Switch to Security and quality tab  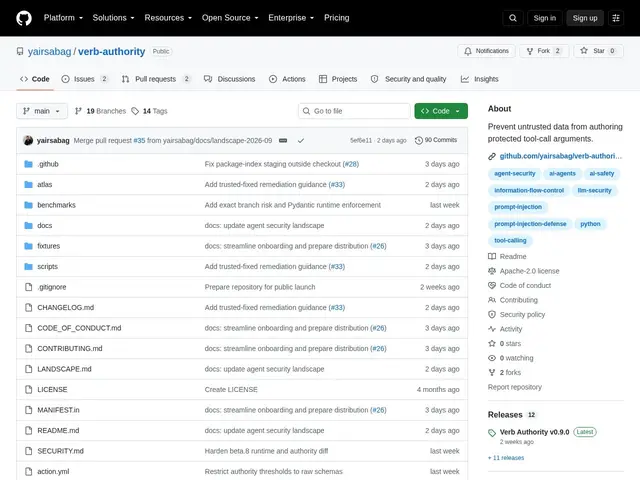coord(409,79)
